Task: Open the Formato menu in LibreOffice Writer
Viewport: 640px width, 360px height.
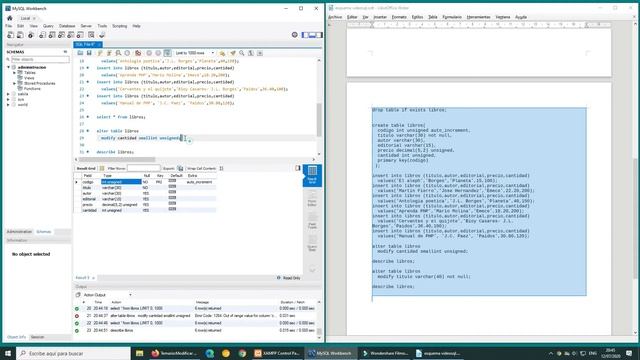Action: [399, 17]
